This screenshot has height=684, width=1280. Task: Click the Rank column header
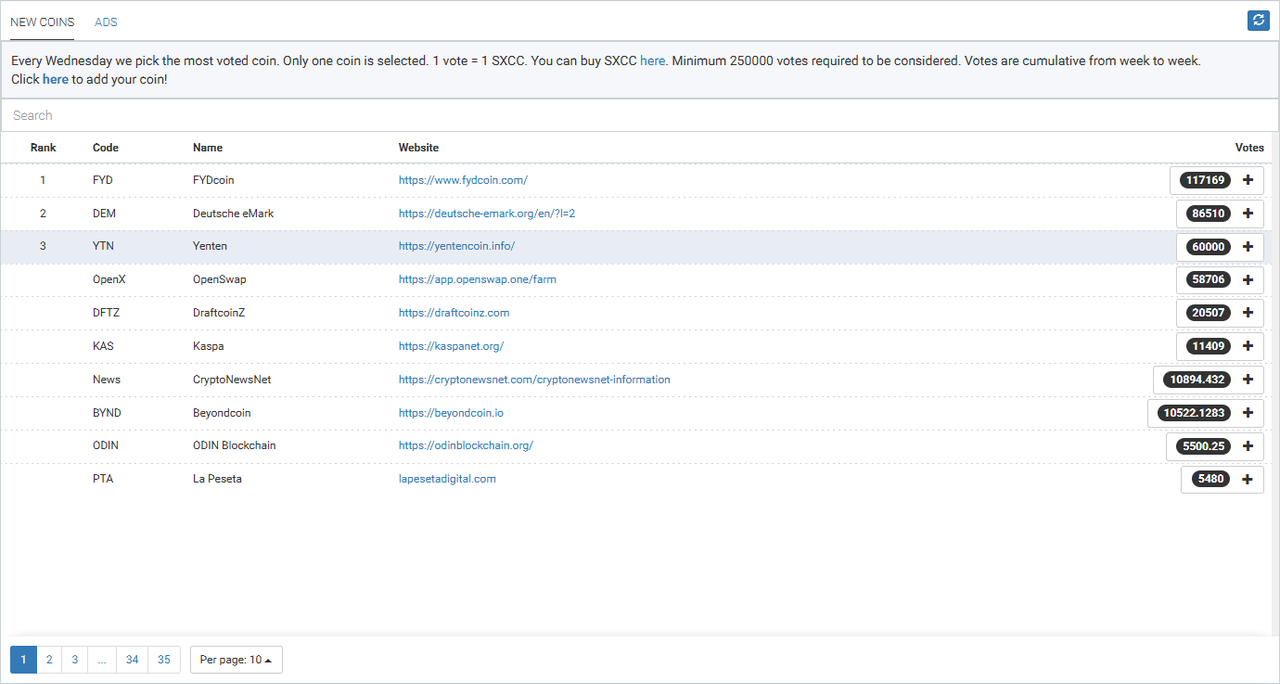click(43, 147)
